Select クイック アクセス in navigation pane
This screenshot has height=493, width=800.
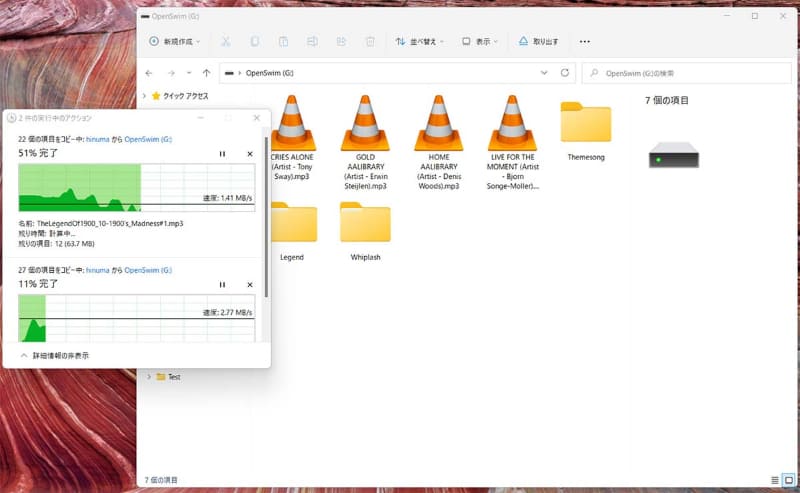click(x=181, y=96)
